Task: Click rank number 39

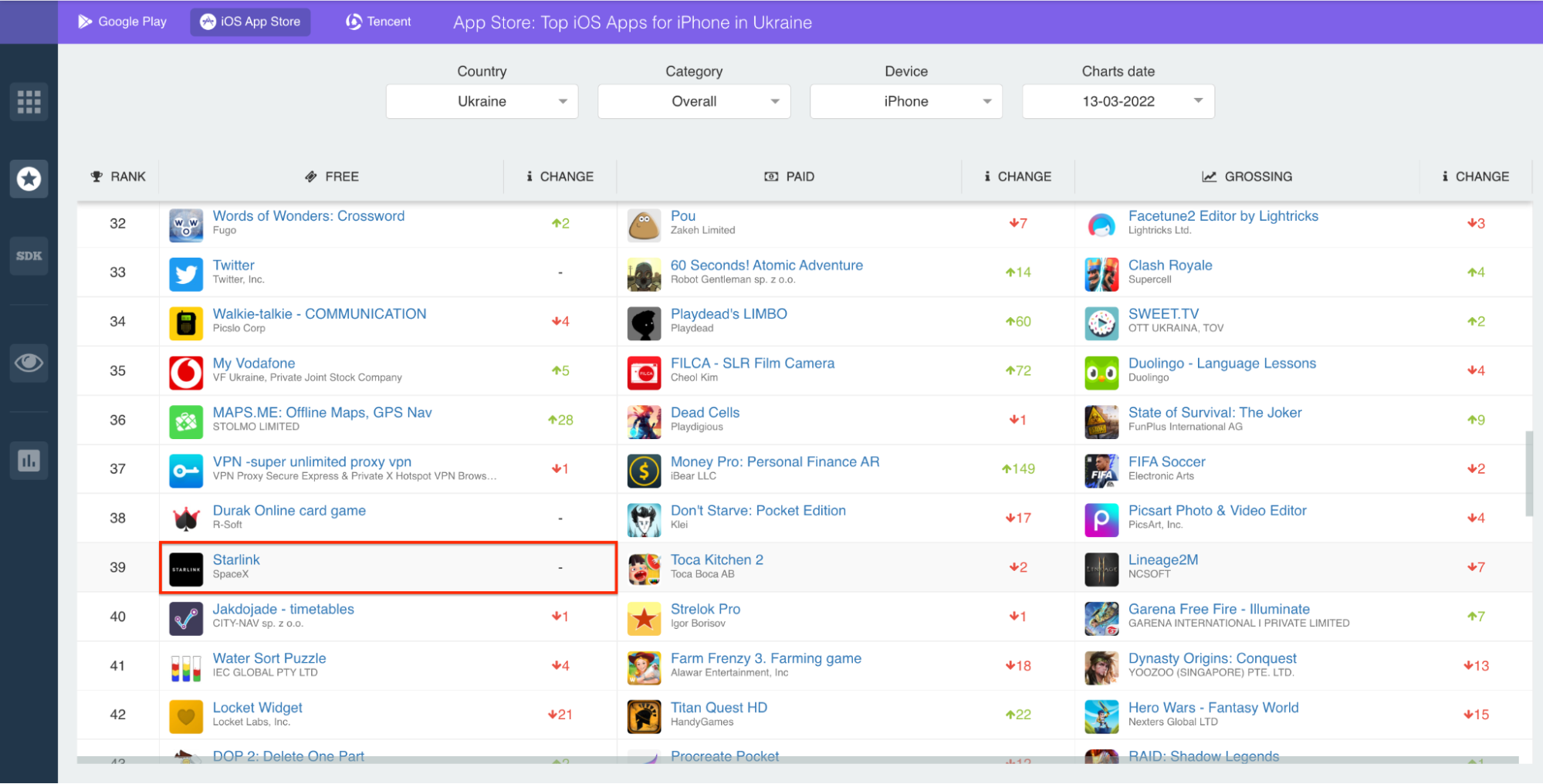Action: point(117,568)
